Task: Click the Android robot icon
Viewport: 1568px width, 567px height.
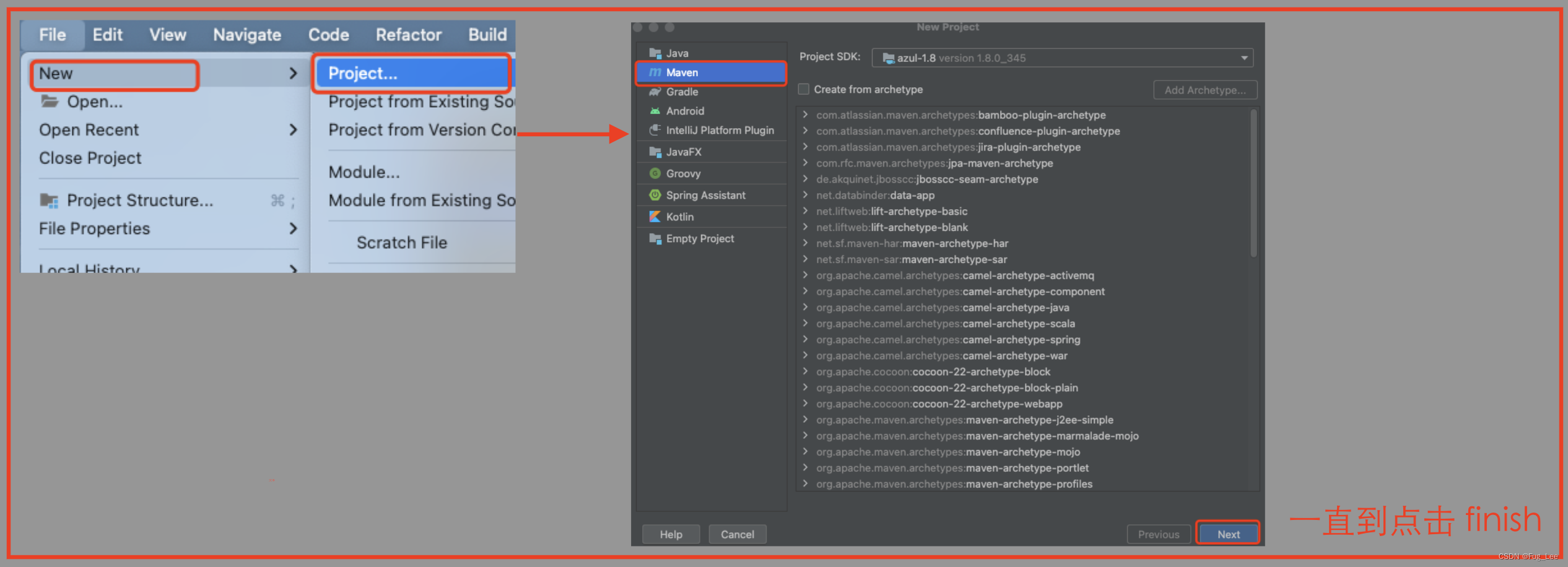Action: 655,111
